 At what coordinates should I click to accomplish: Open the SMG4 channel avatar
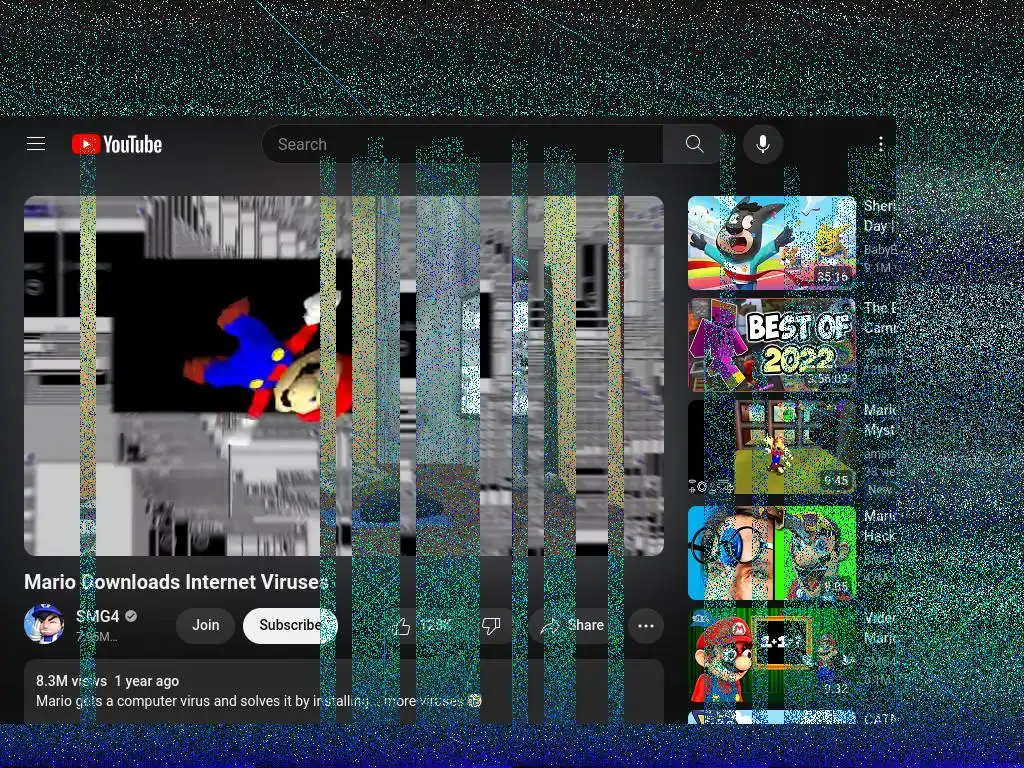(44, 624)
